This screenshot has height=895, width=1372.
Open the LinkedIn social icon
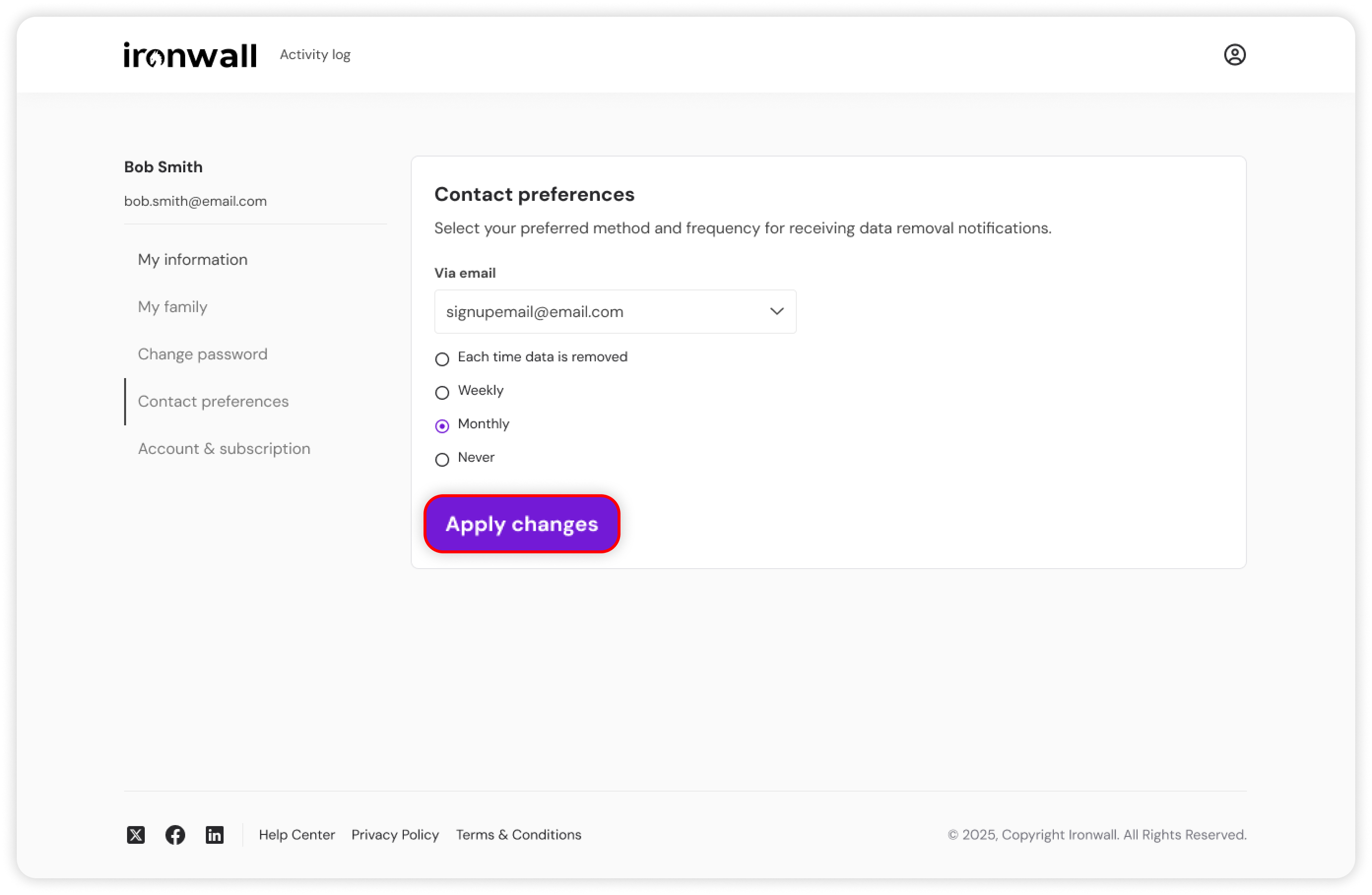click(x=214, y=834)
